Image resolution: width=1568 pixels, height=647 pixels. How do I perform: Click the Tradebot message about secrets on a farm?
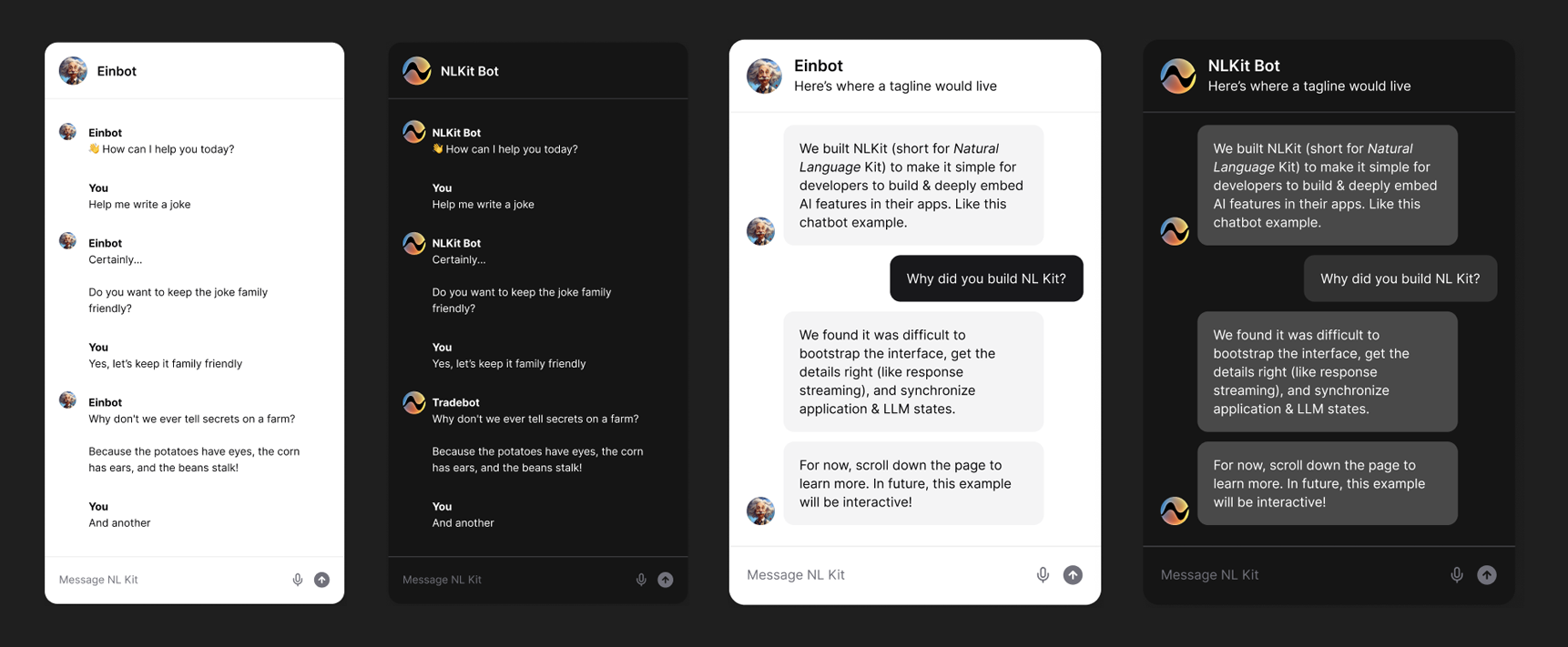(x=535, y=419)
